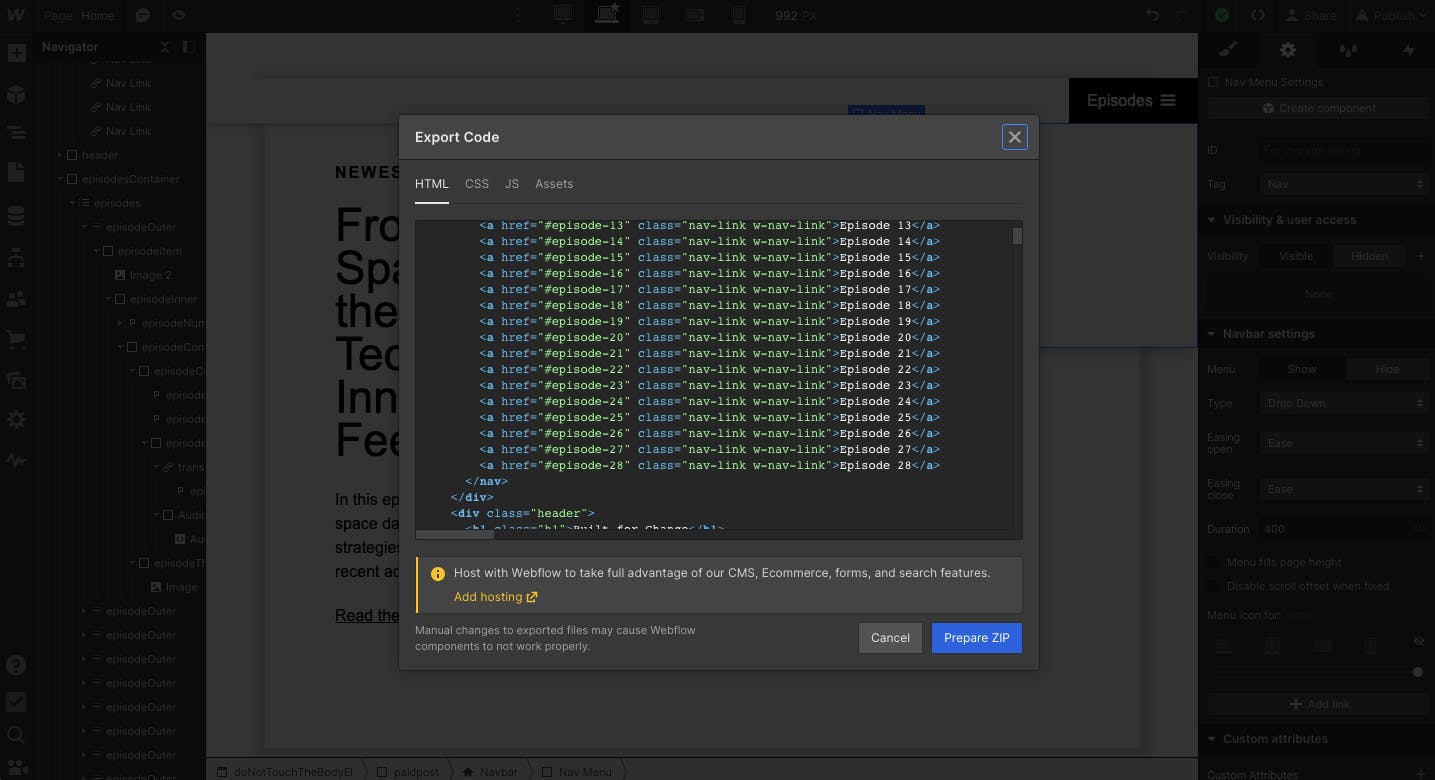Open the Style Manager droplets tab

pos(1348,49)
